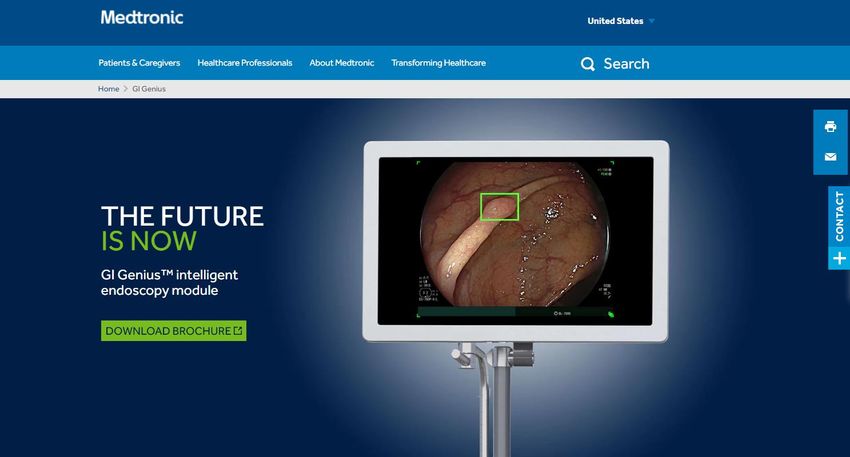Screen dimensions: 850x457
Task: Click the search magnifier icon
Action: tap(588, 64)
